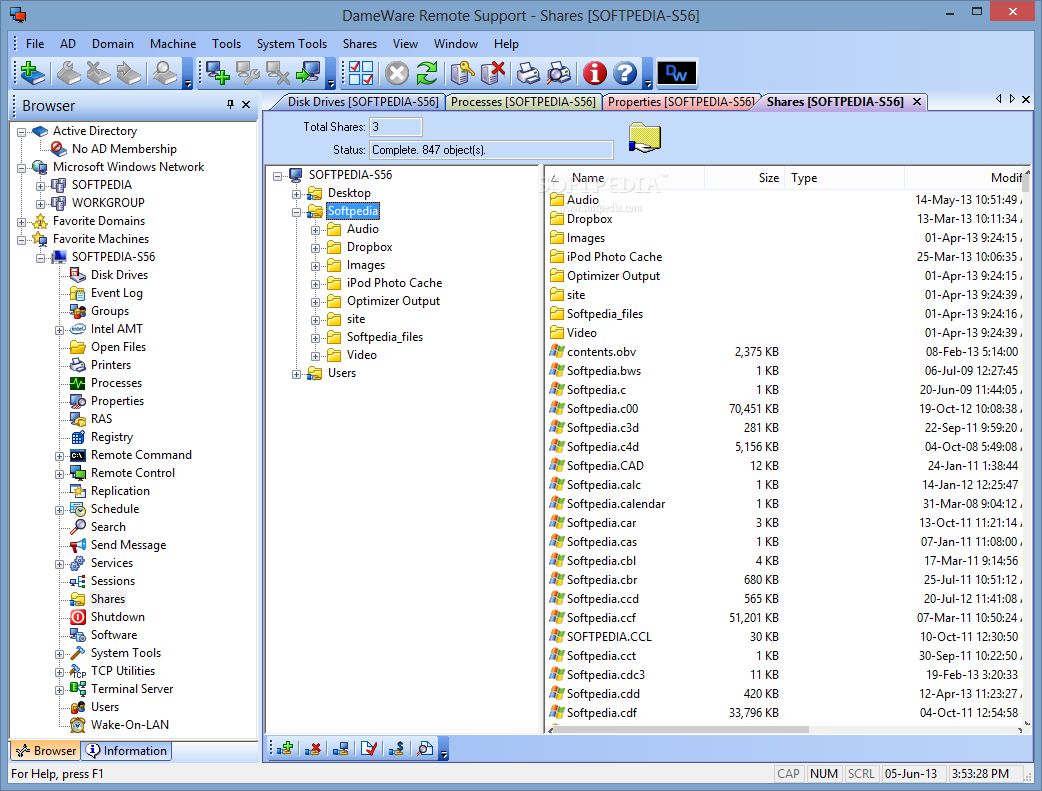Click the connect machine green arrow icon
The height and width of the screenshot is (791, 1042).
308,73
